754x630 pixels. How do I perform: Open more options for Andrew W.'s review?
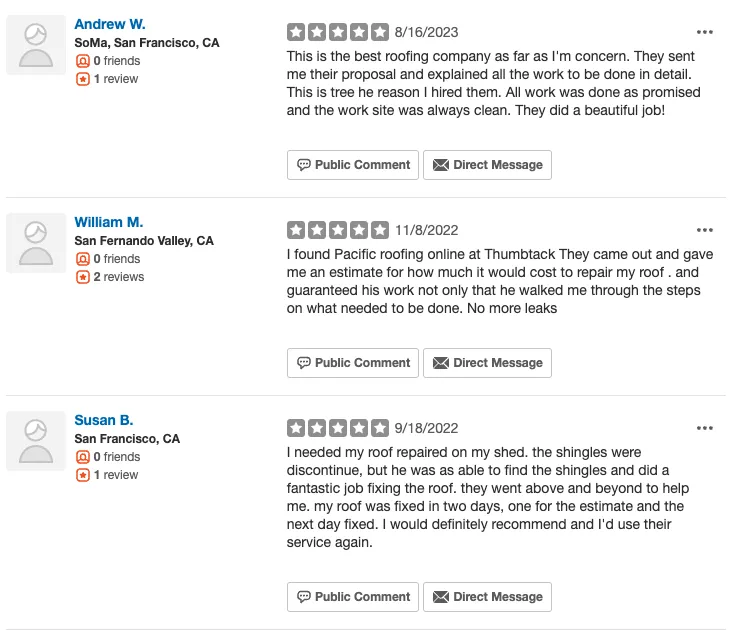(x=705, y=32)
